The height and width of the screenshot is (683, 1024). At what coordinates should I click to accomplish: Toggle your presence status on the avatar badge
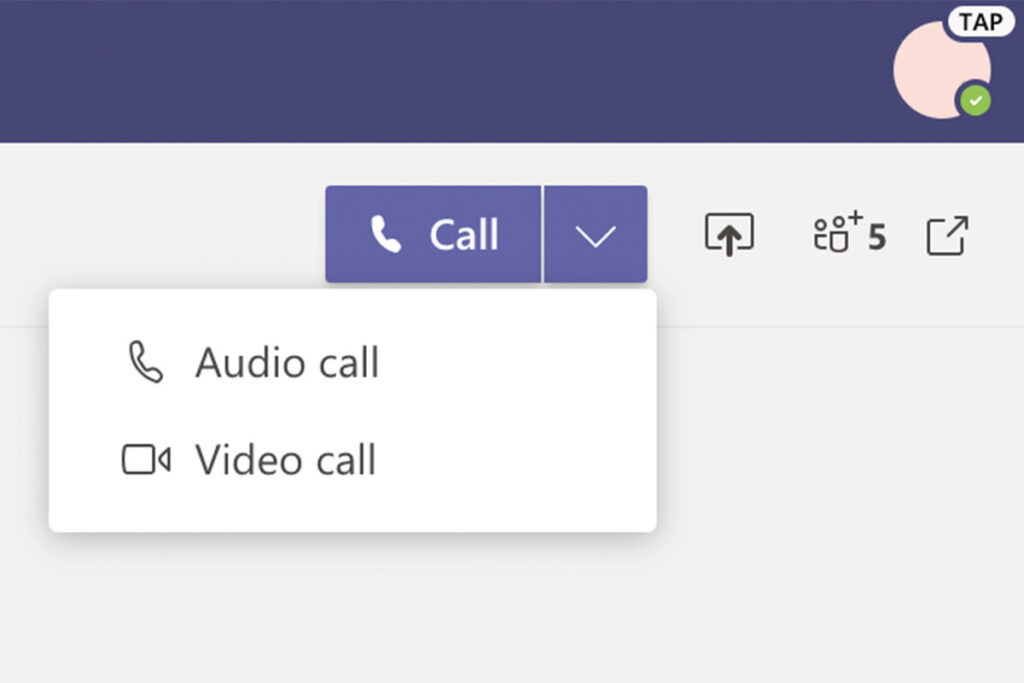(974, 100)
